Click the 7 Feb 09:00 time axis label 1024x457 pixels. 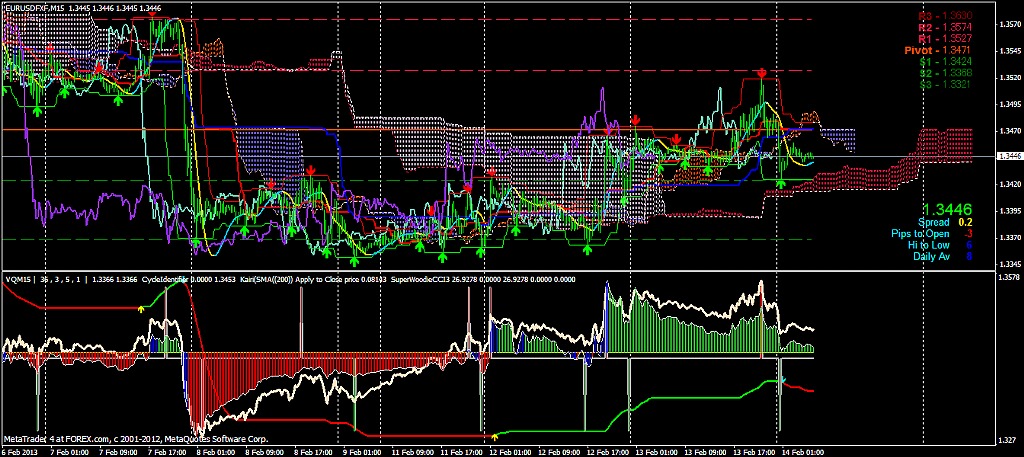(x=116, y=452)
